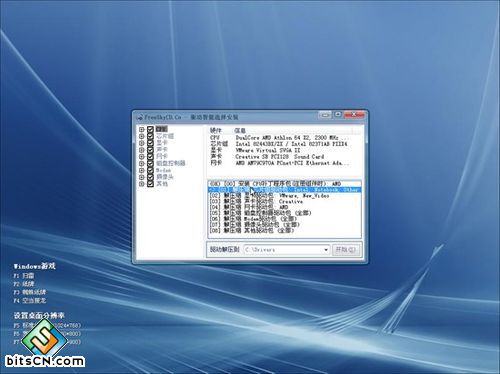Screen dimensions: 500x374
Task: Click the highlighted [01] Intel Notebook Other row
Action: click(284, 190)
